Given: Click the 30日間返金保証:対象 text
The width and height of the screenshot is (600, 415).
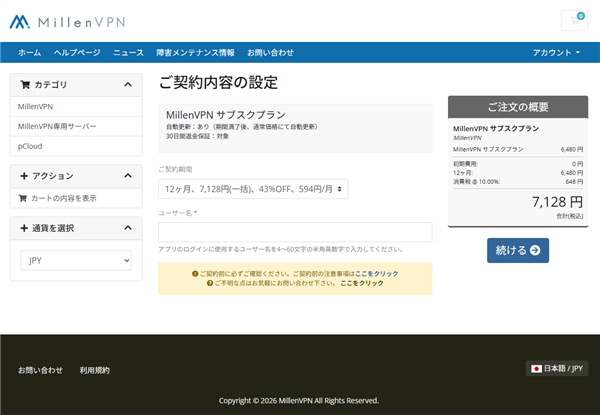Looking at the screenshot, I should (x=197, y=136).
